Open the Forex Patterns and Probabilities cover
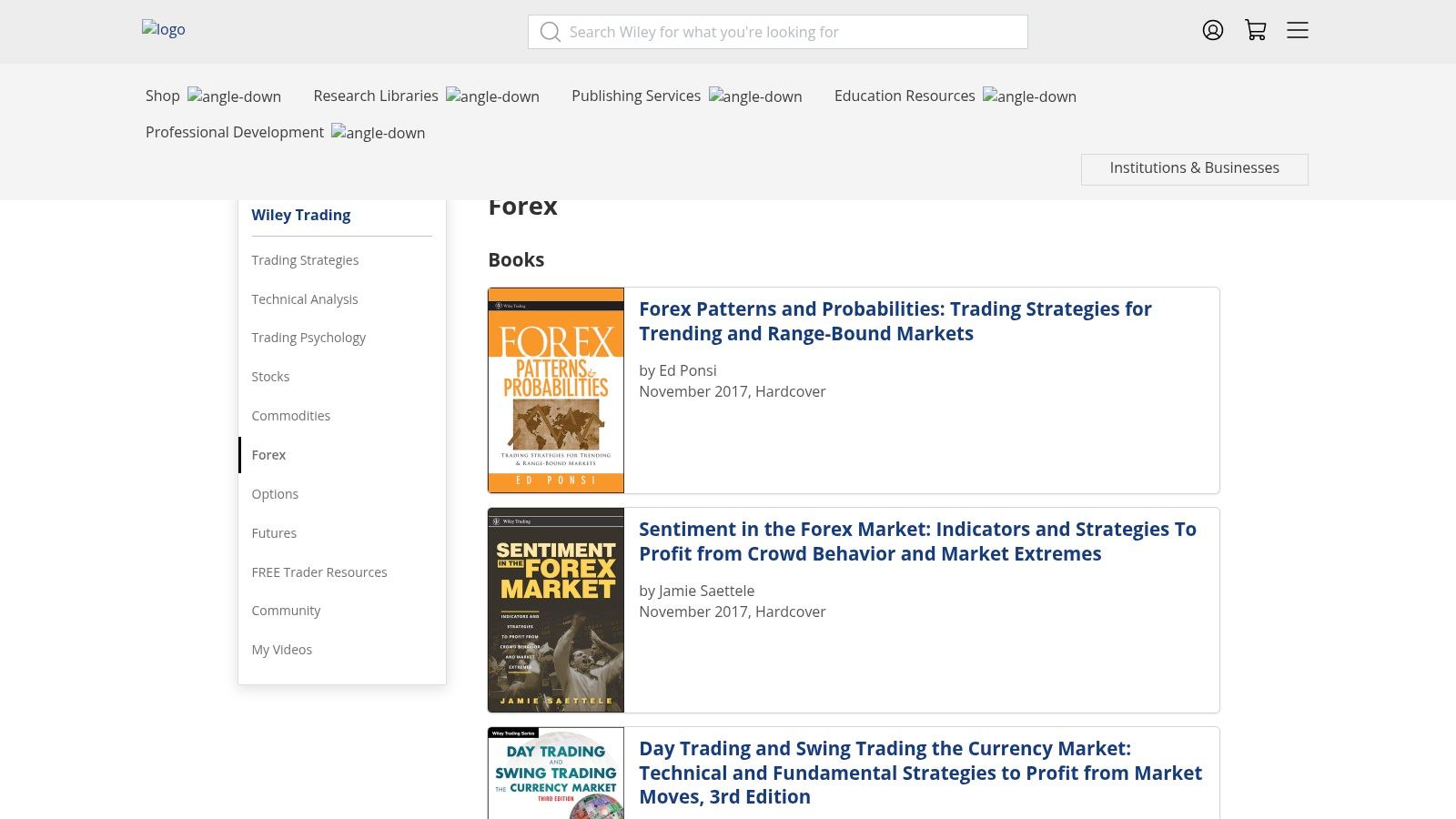This screenshot has height=819, width=1456. tap(556, 390)
